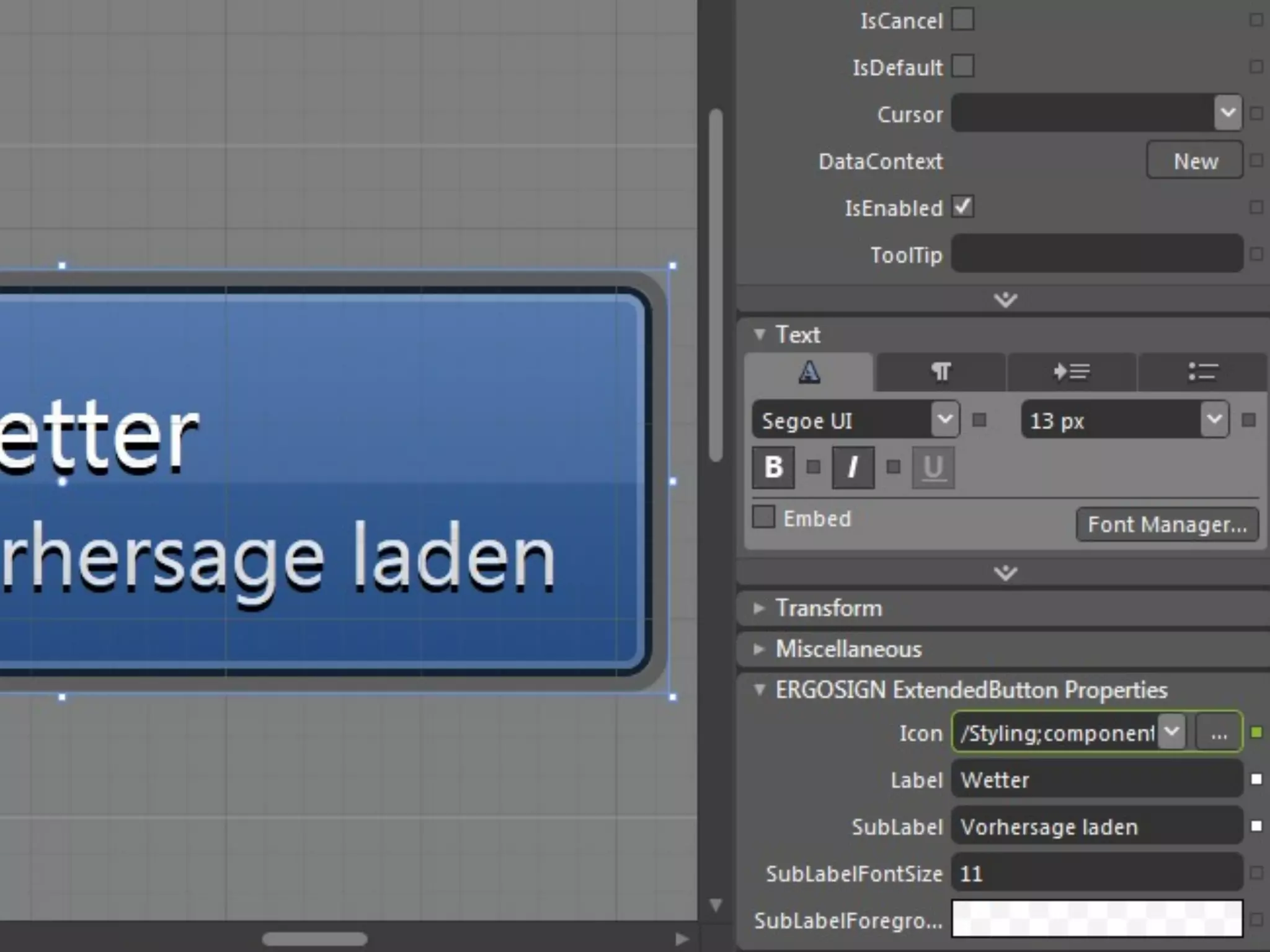The width and height of the screenshot is (1270, 952).
Task: Uncheck the IsEnabled checkbox
Action: click(x=962, y=207)
